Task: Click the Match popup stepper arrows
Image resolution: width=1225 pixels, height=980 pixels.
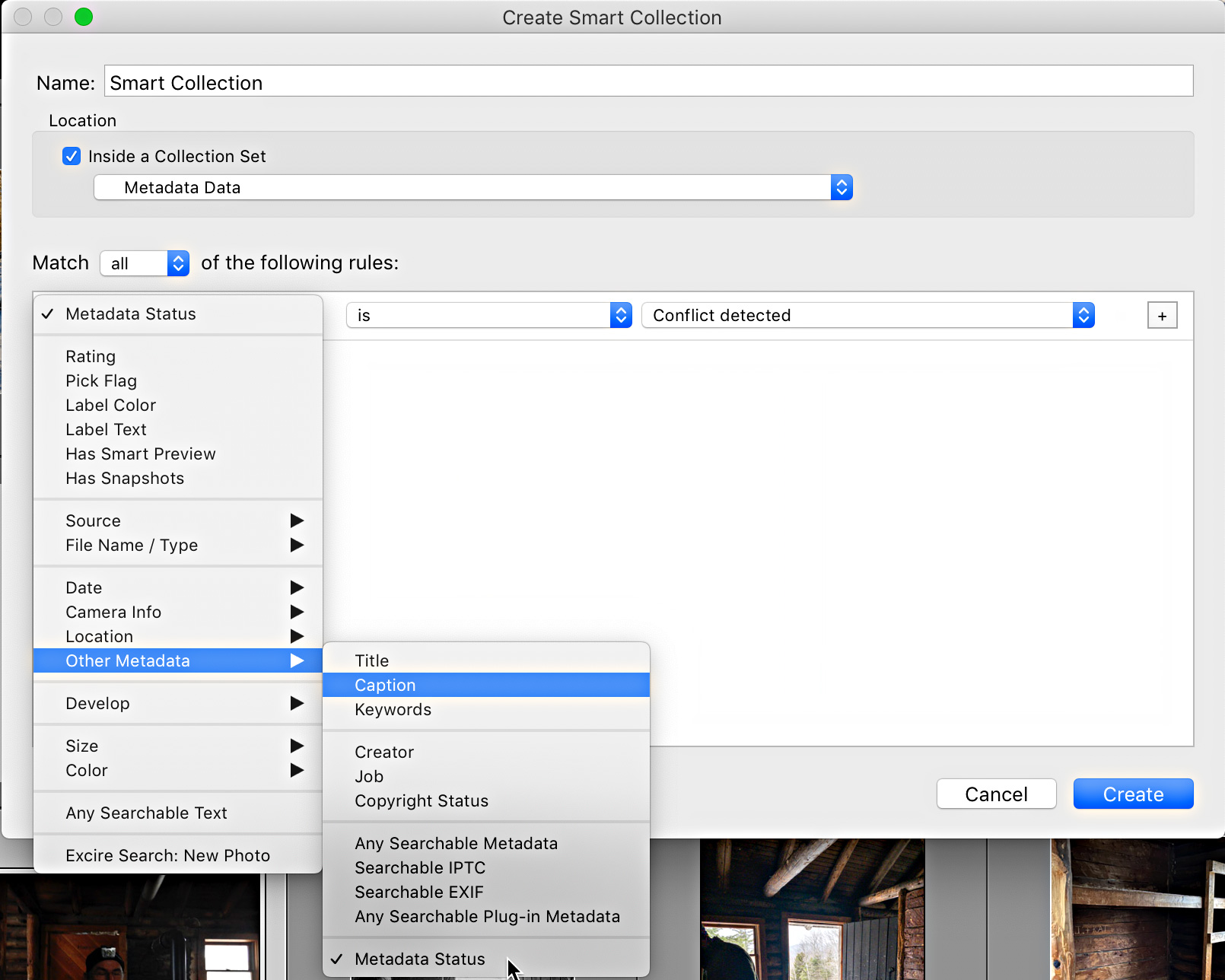Action: (177, 263)
